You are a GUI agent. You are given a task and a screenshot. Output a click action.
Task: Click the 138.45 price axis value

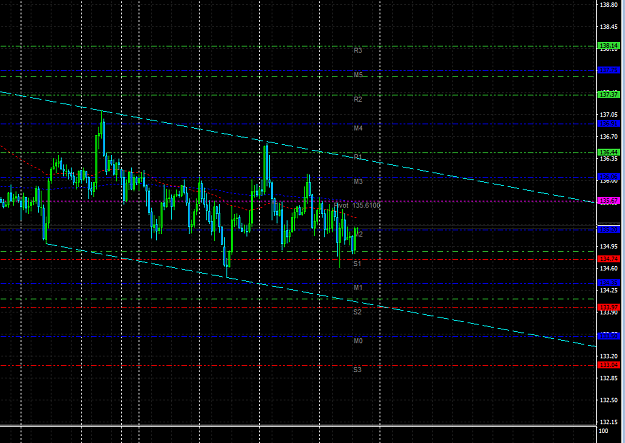click(609, 27)
